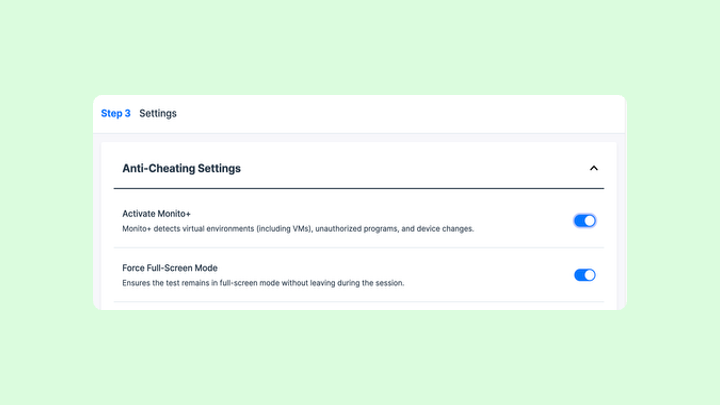The width and height of the screenshot is (720, 405).
Task: Click the divider below the Full-Screen row
Action: (x=358, y=301)
